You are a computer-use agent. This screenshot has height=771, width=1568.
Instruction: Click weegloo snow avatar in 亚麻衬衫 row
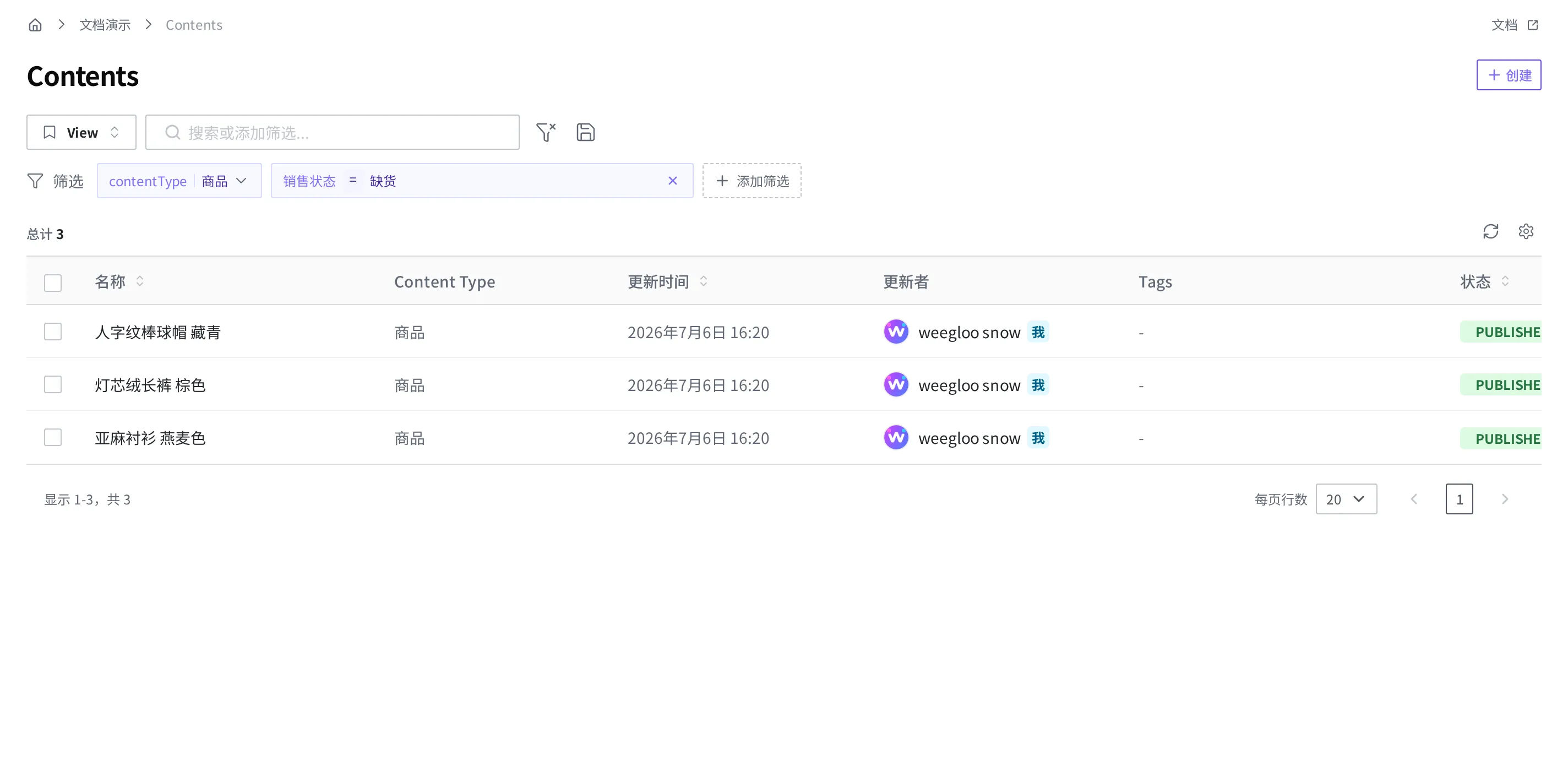(x=896, y=438)
